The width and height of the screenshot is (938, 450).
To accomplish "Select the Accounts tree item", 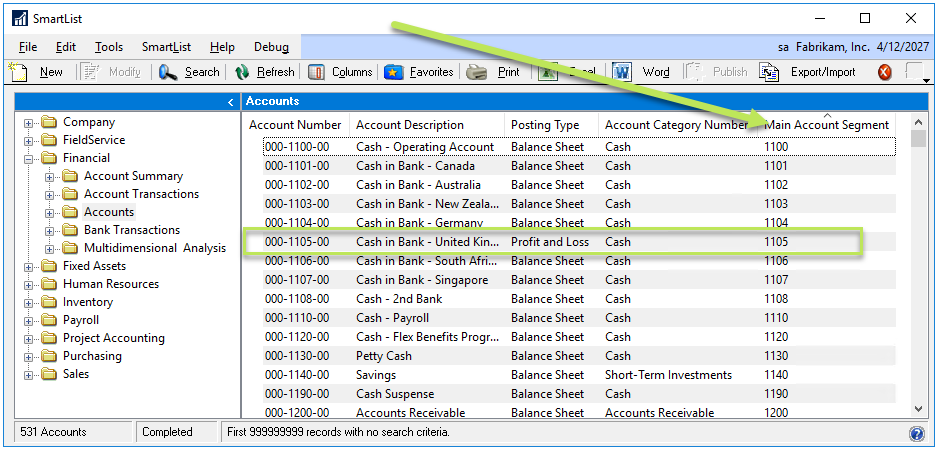I will pos(109,212).
